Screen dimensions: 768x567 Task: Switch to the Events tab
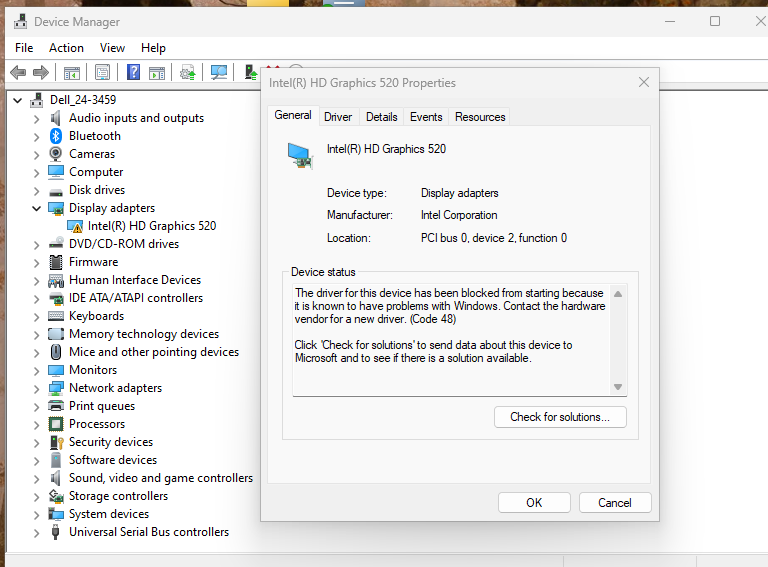(x=426, y=117)
